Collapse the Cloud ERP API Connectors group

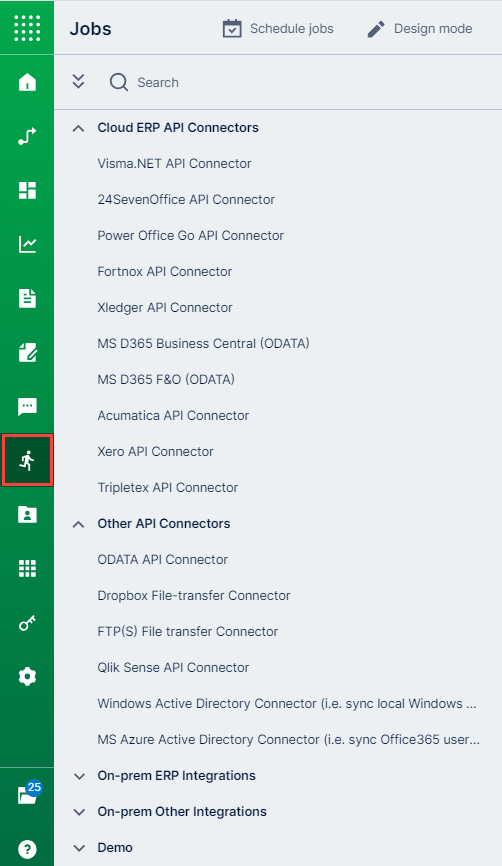pyautogui.click(x=78, y=128)
